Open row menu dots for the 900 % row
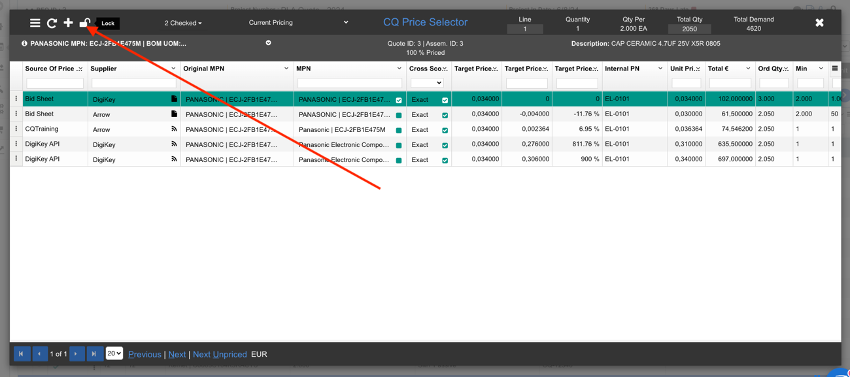The width and height of the screenshot is (850, 378). [16, 159]
